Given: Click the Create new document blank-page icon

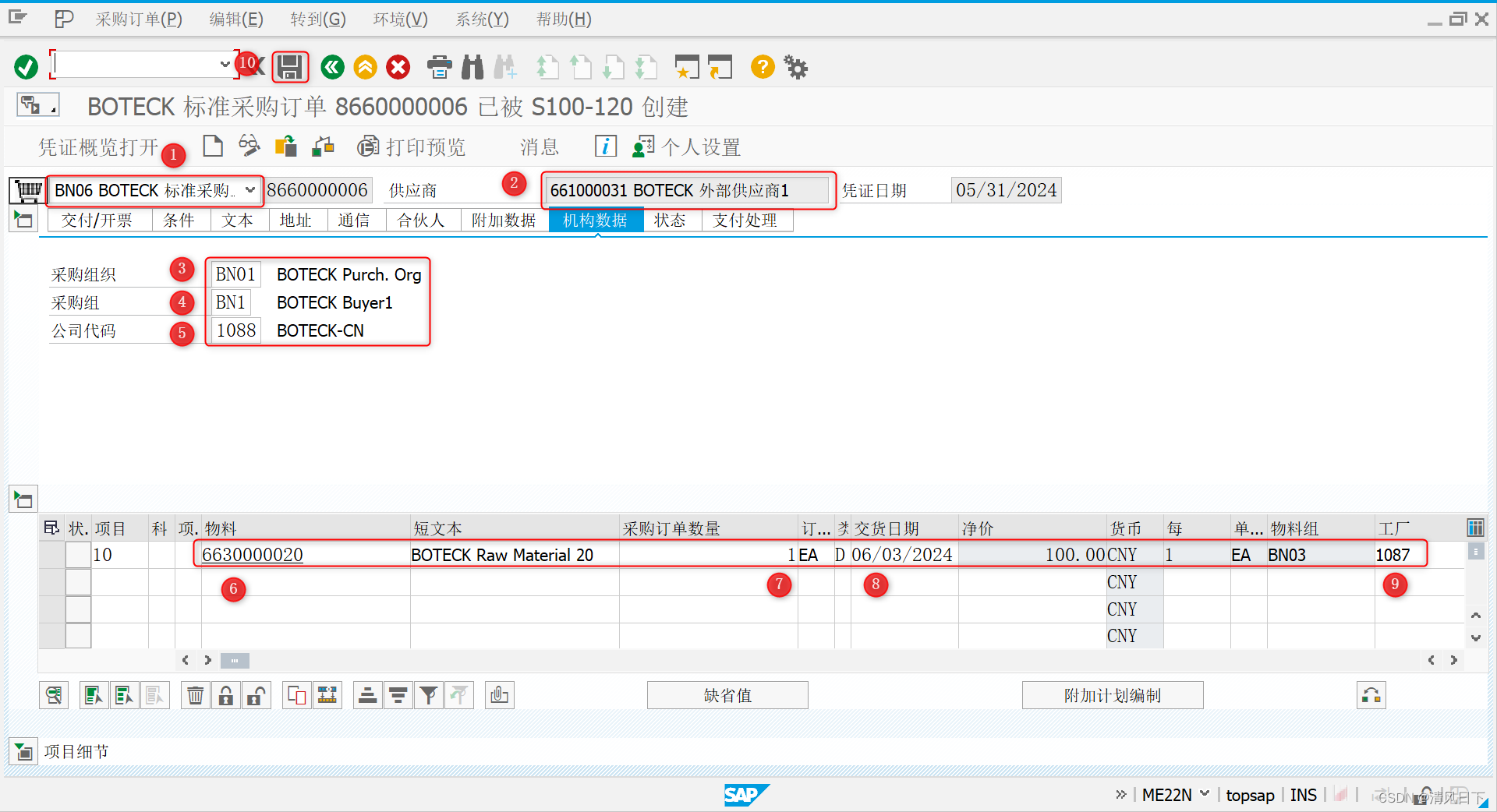Looking at the screenshot, I should (x=213, y=146).
